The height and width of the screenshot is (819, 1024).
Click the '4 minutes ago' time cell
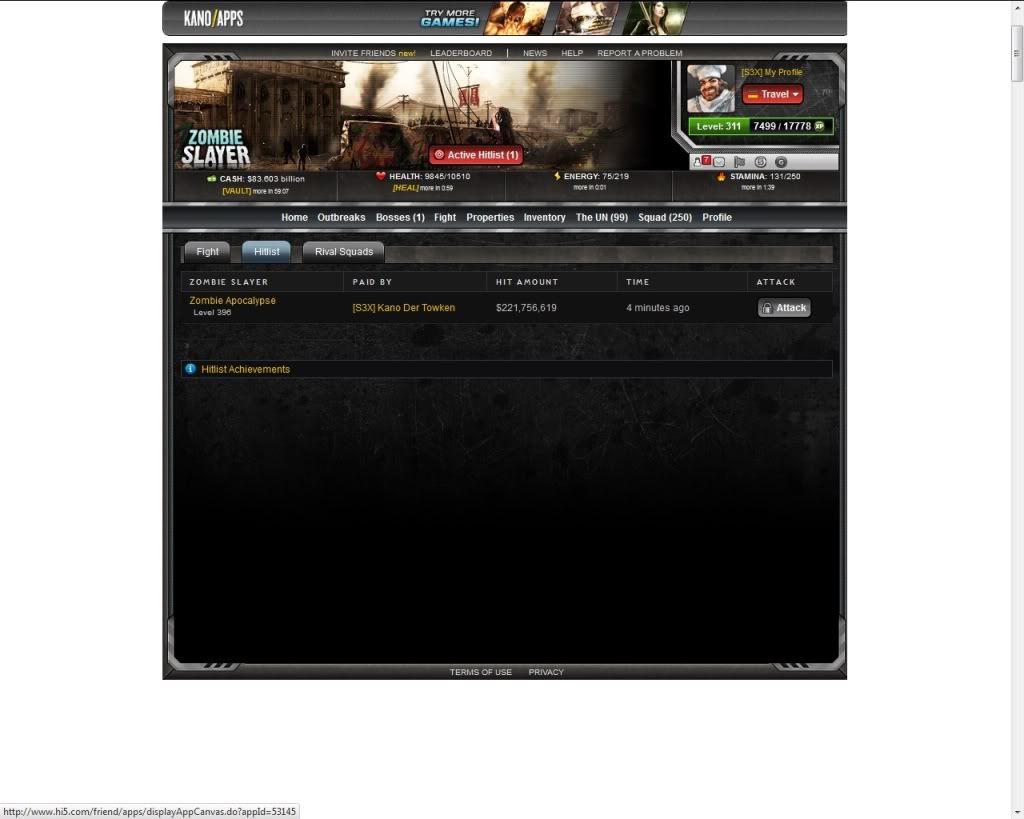[658, 308]
